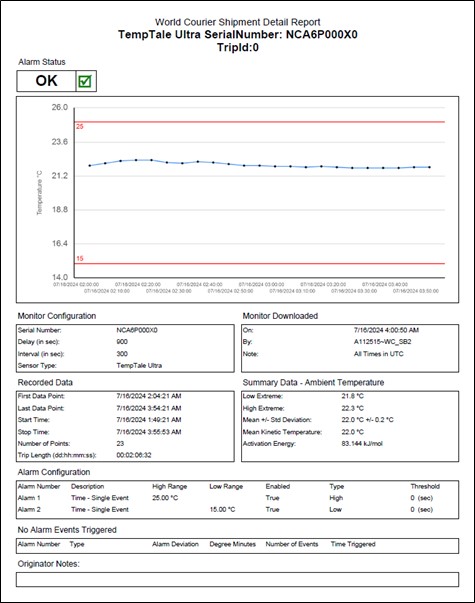Click Activation Energy value '83.144 kJ/mol'
Viewport: 475px width, 603px height.
[362, 444]
